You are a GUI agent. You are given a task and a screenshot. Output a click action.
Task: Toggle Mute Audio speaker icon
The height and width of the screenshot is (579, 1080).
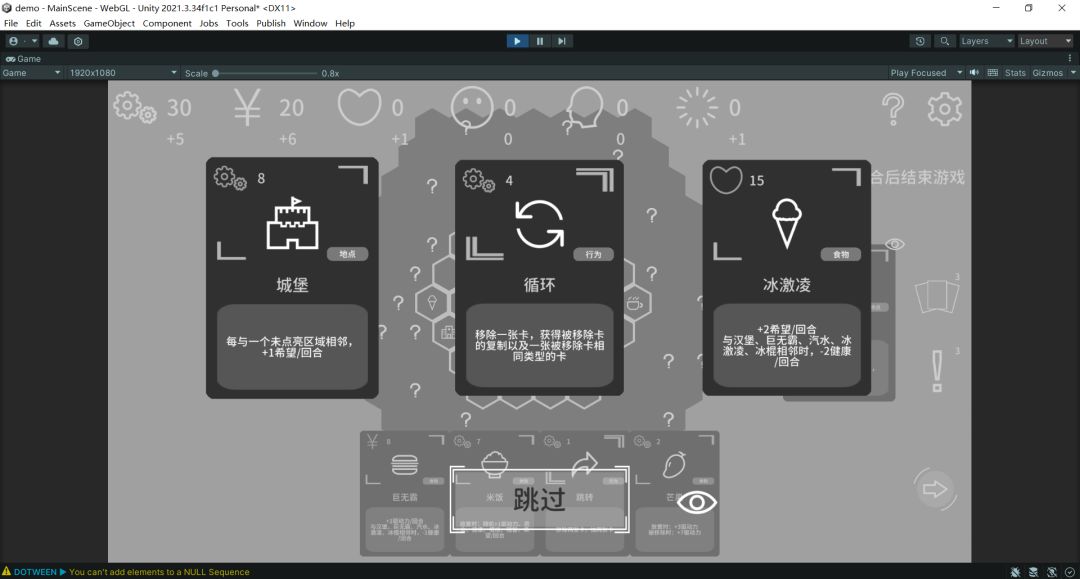point(974,72)
